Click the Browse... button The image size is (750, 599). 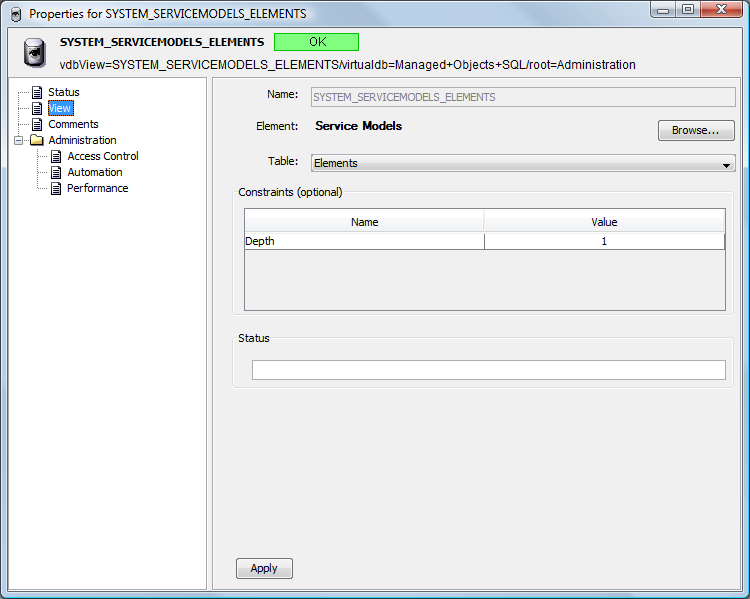click(x=696, y=131)
